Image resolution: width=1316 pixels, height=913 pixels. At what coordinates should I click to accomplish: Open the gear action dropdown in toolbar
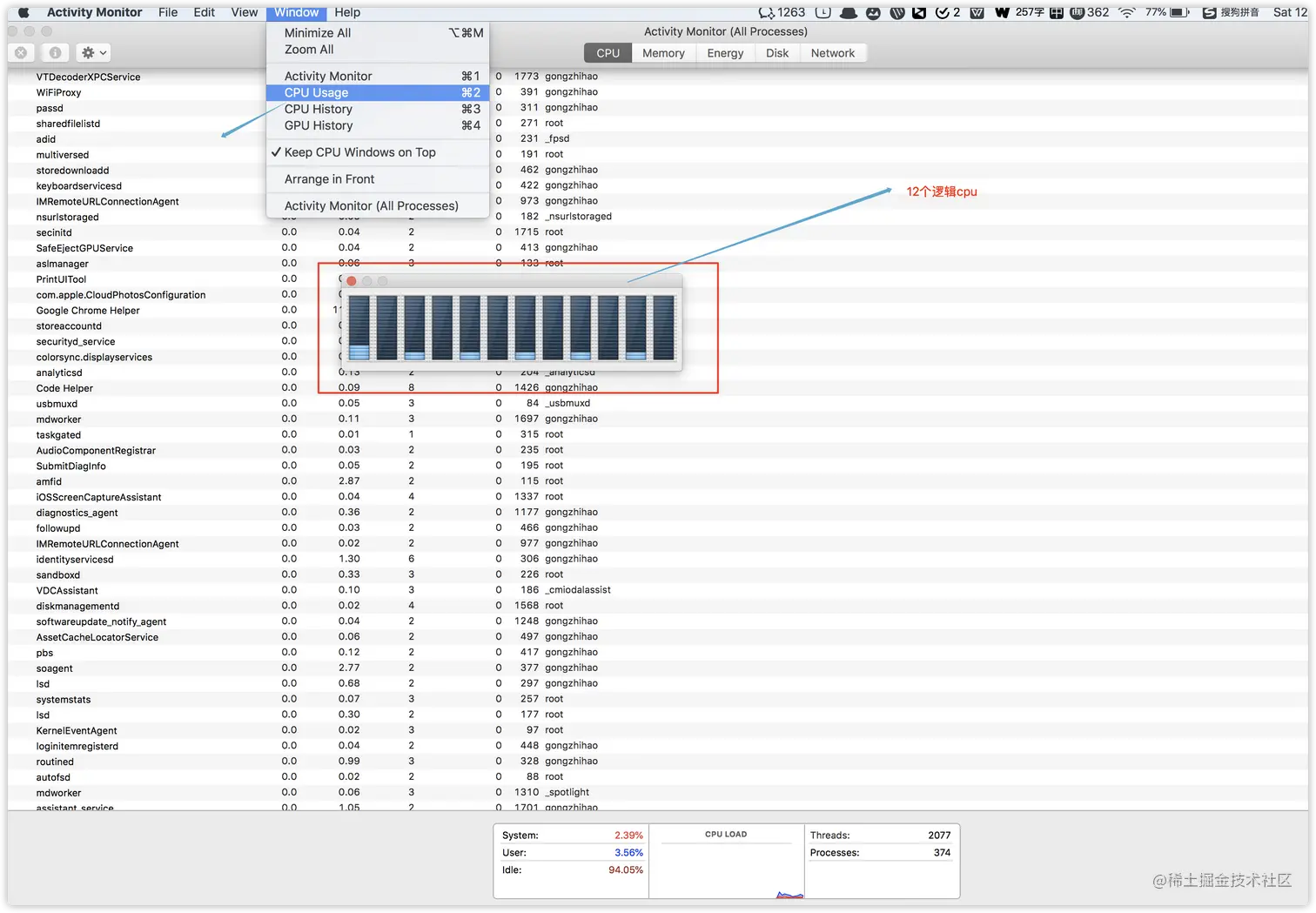click(x=93, y=53)
